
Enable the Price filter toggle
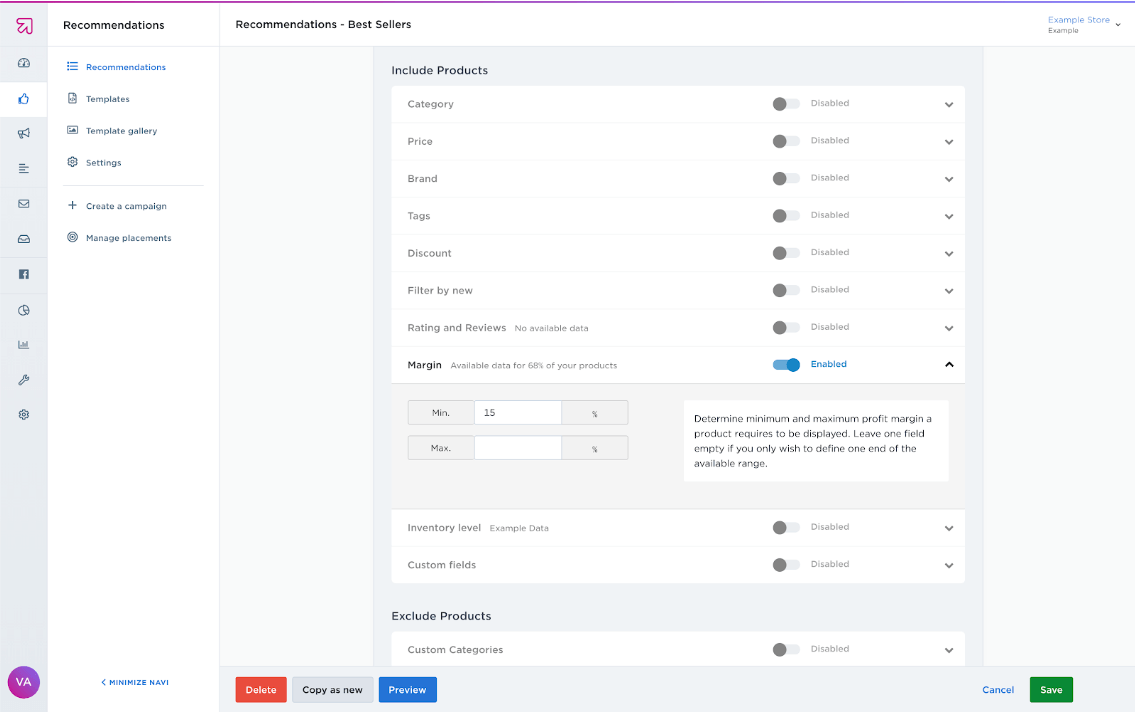coord(786,141)
